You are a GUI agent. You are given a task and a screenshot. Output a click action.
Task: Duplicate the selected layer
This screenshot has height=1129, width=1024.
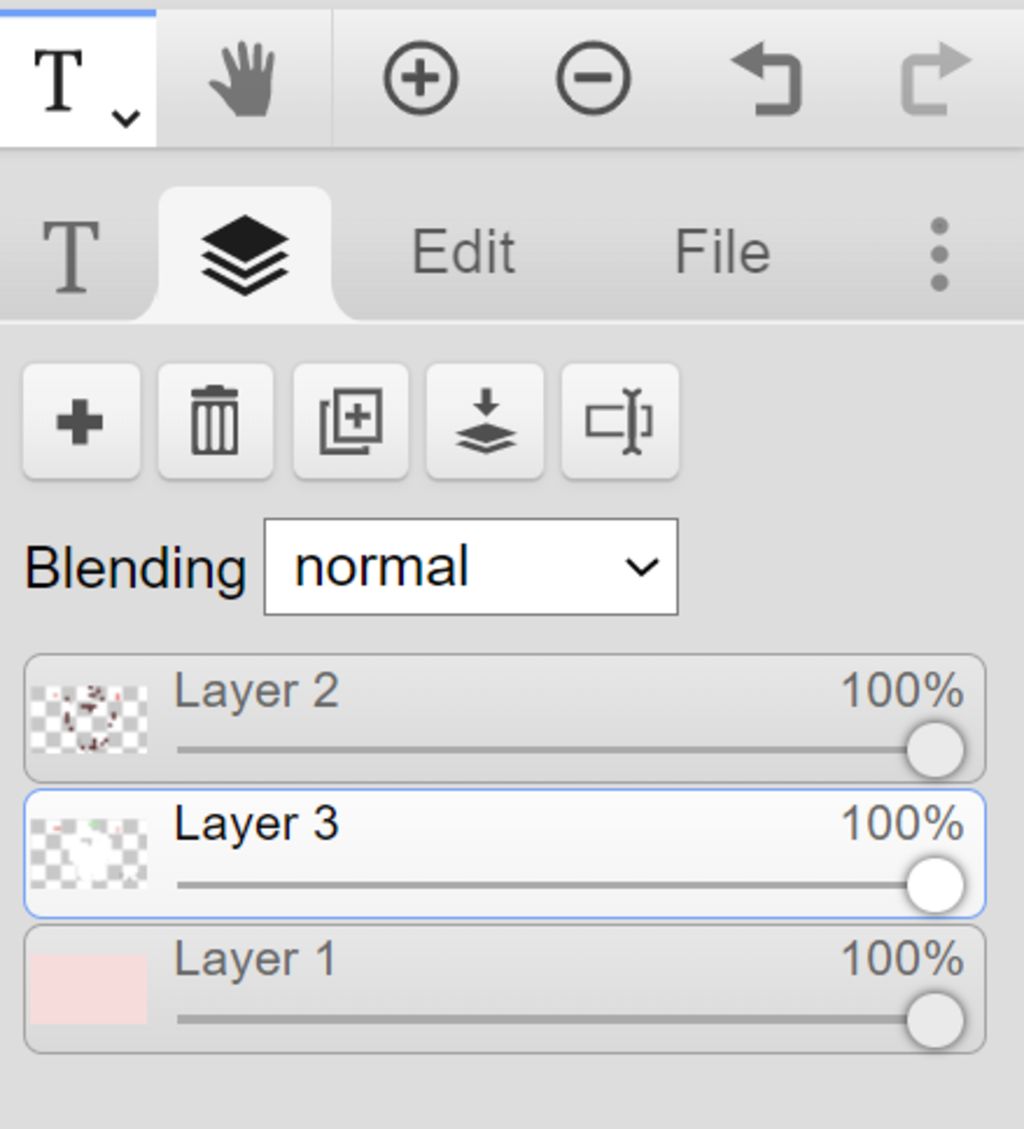pos(351,421)
